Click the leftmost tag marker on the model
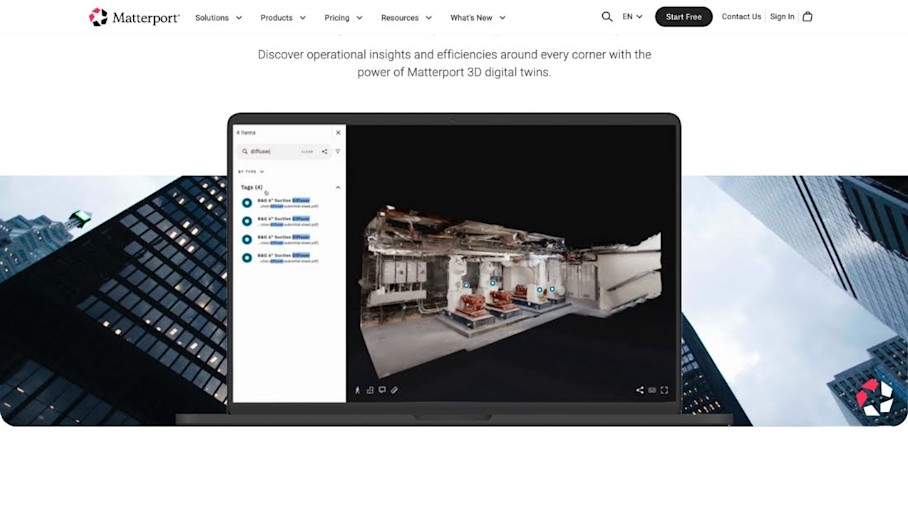This screenshot has height=520, width=908. (466, 285)
